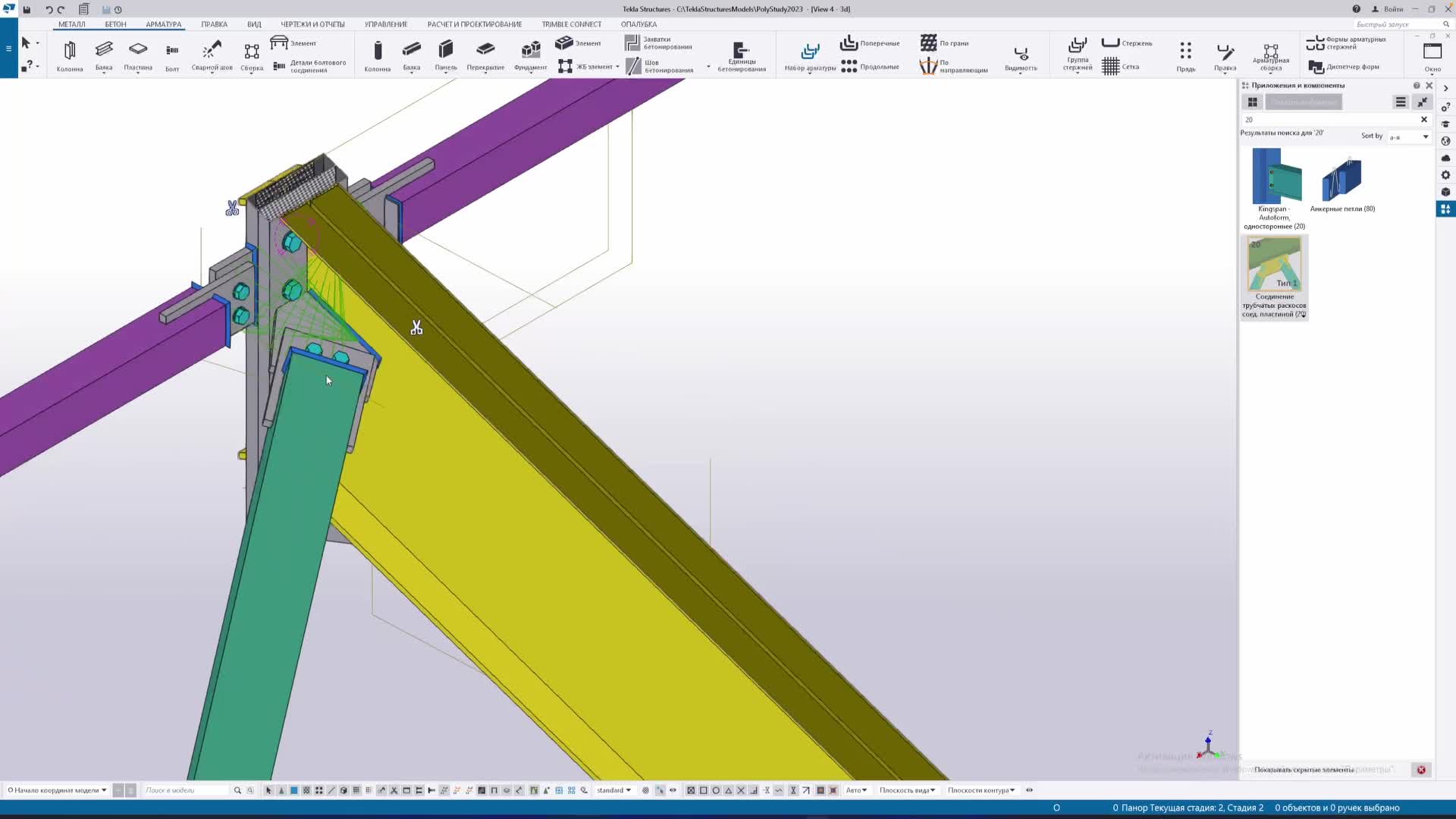This screenshot has height=819, width=1456.
Task: Choose the Фундамент footing tool
Action: [x=530, y=56]
